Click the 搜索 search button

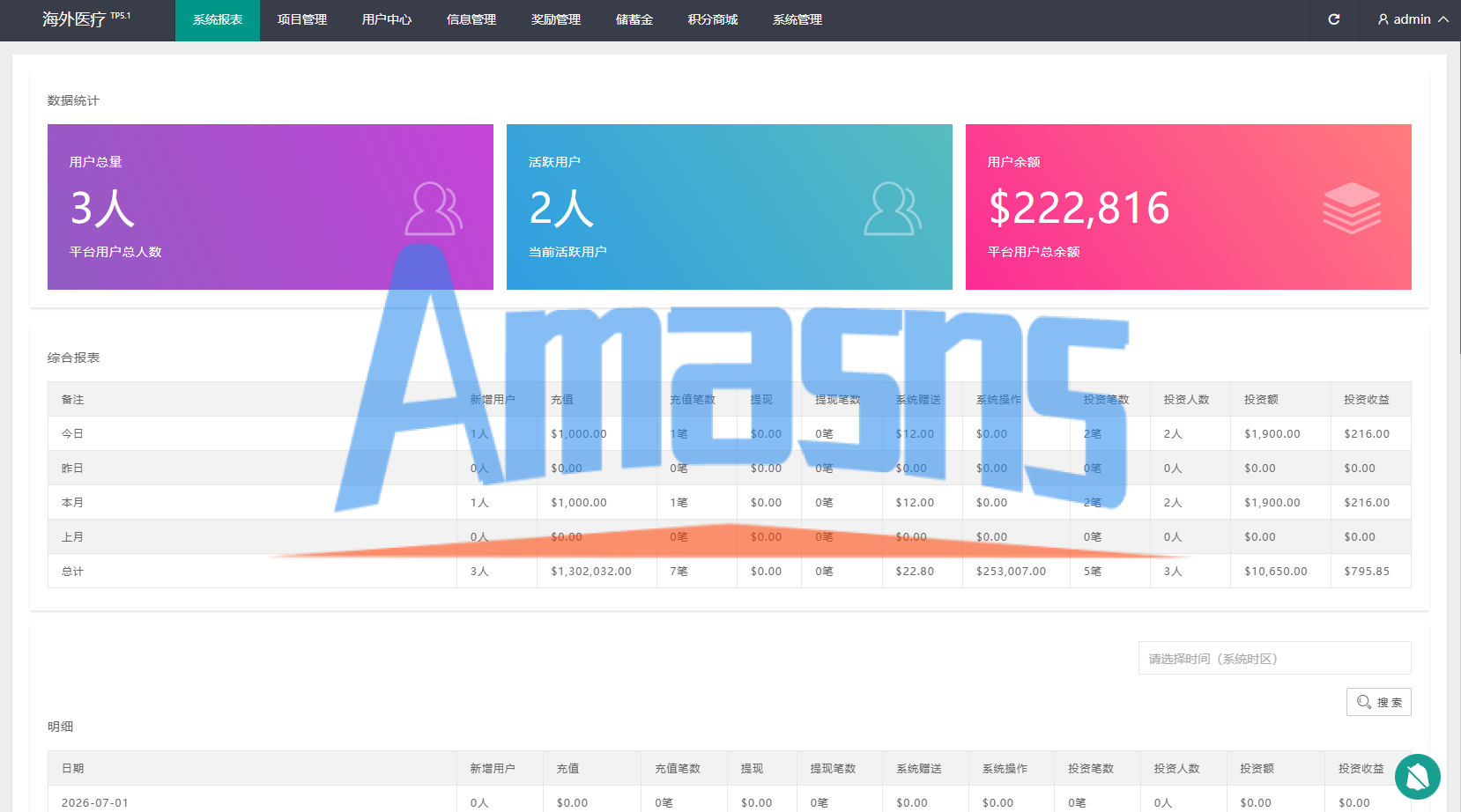coord(1379,702)
